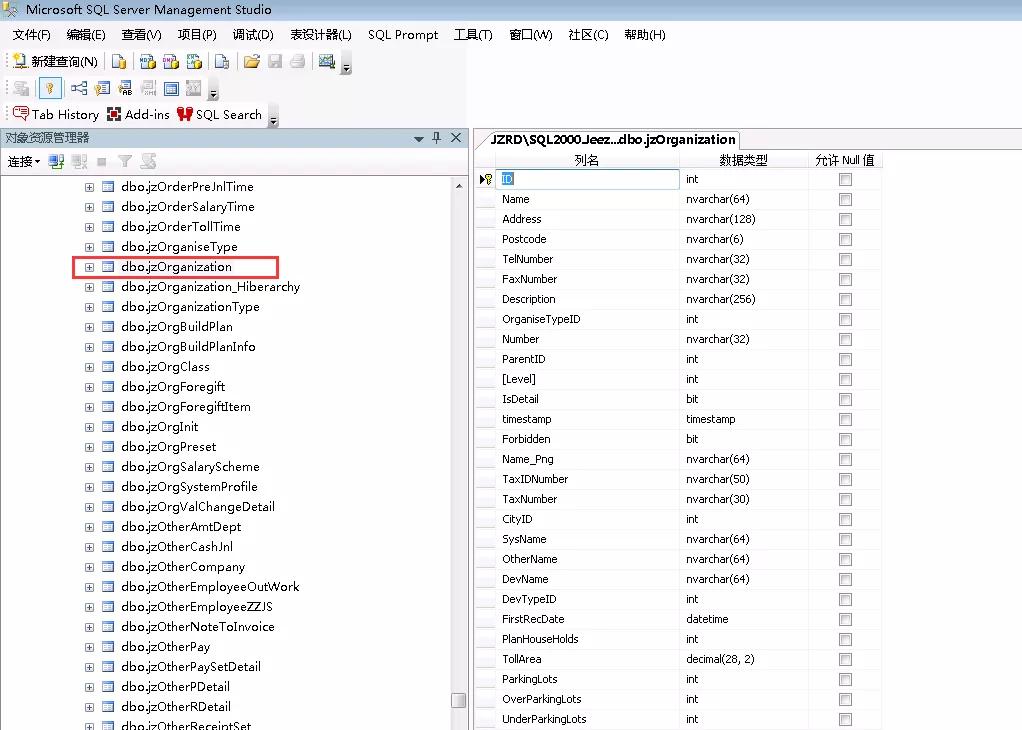Click the Manage Indexes and Keys icon
Image resolution: width=1022 pixels, height=730 pixels.
102,88
